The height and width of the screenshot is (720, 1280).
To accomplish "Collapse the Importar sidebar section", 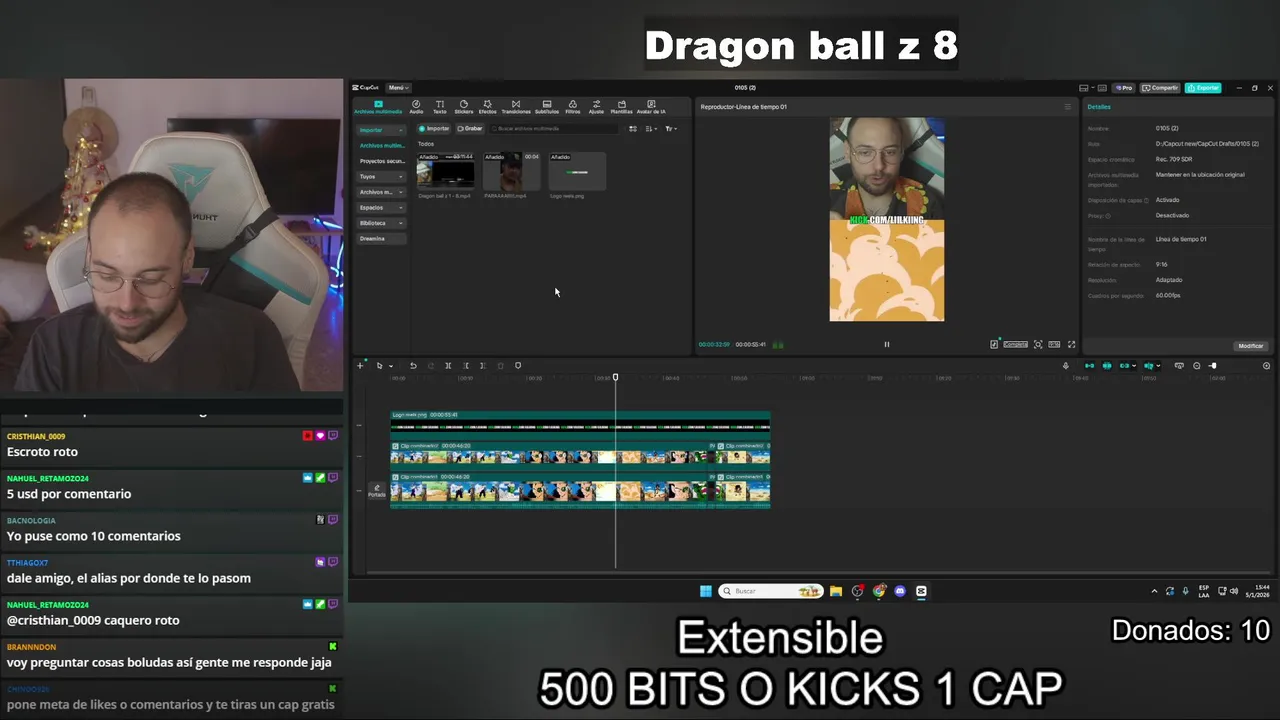I will click(x=382, y=130).
